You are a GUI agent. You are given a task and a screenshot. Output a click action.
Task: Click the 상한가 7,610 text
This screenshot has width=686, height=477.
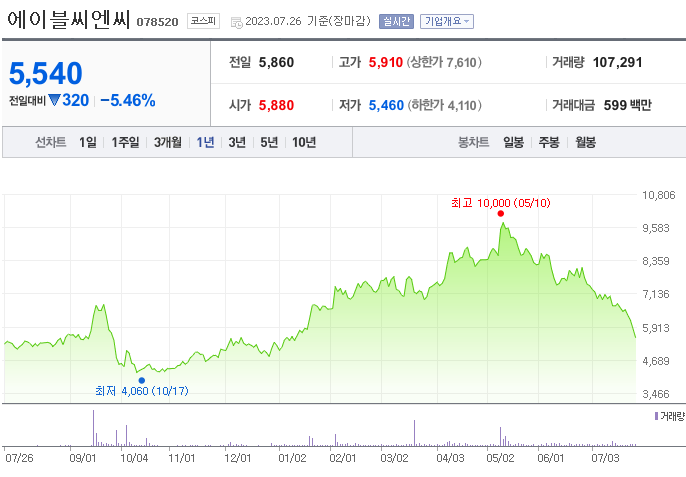click(x=444, y=63)
